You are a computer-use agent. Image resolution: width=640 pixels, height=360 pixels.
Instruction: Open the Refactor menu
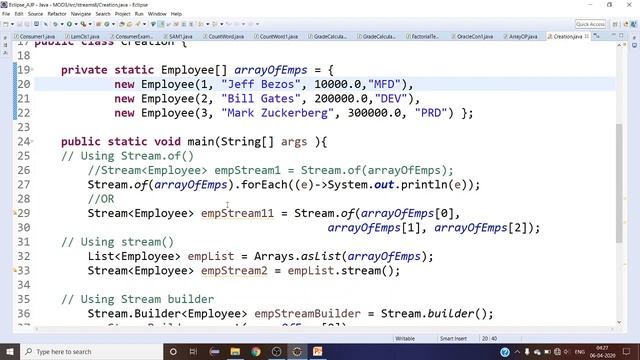pos(57,14)
